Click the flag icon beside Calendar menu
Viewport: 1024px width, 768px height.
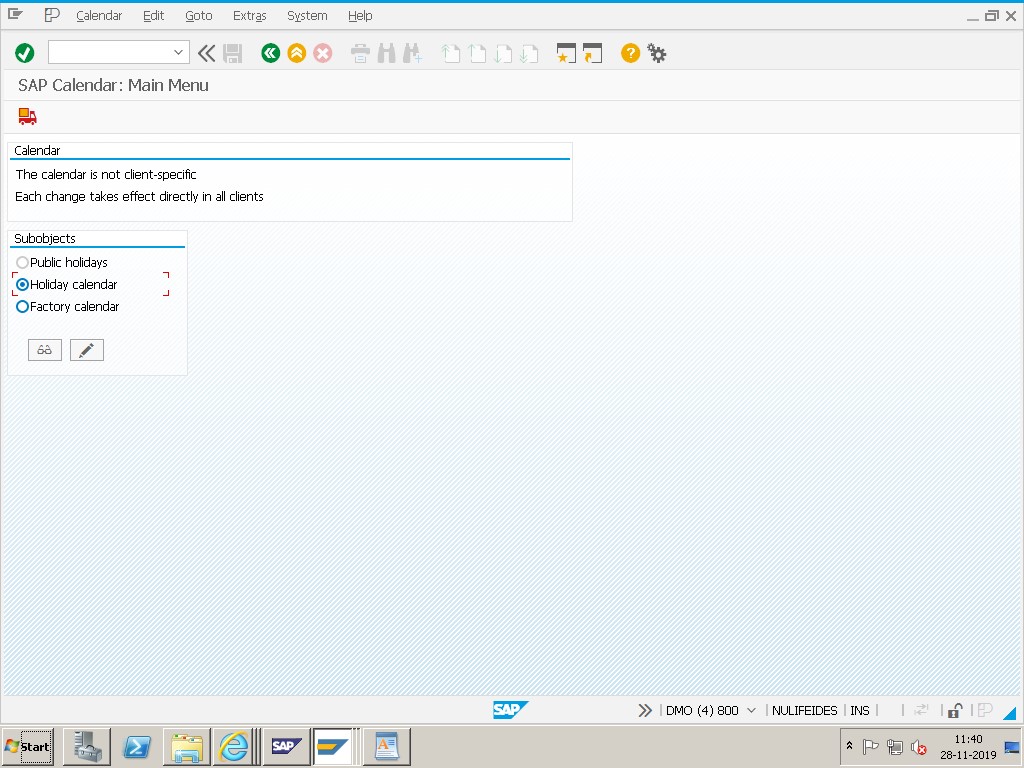[x=52, y=15]
